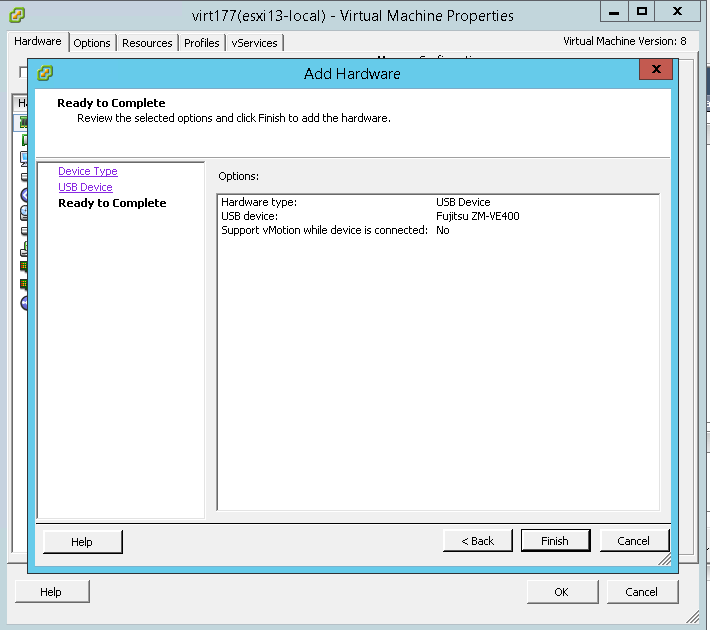Click 'Virtual Machine Version: 8' label
The height and width of the screenshot is (630, 710).
point(624,41)
